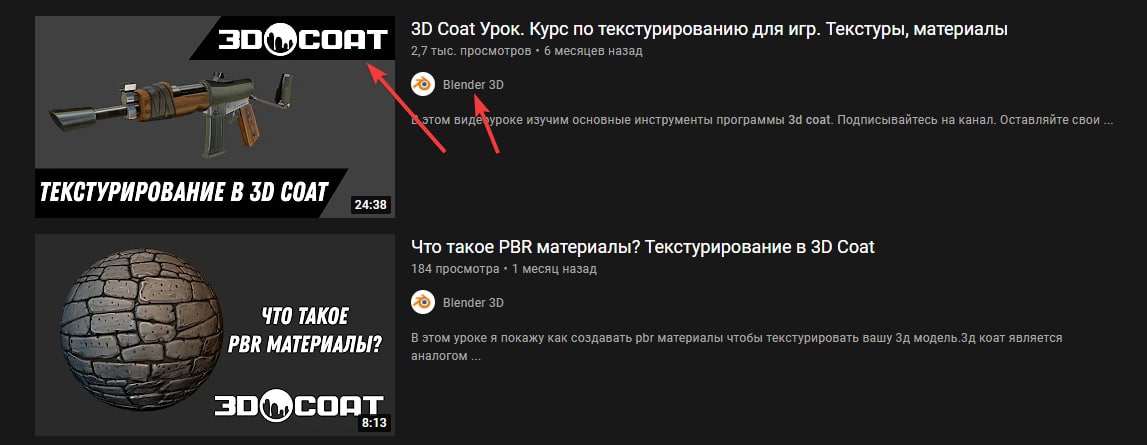
Task: Open the PBR stone sphere video thumbnail
Action: [x=215, y=335]
